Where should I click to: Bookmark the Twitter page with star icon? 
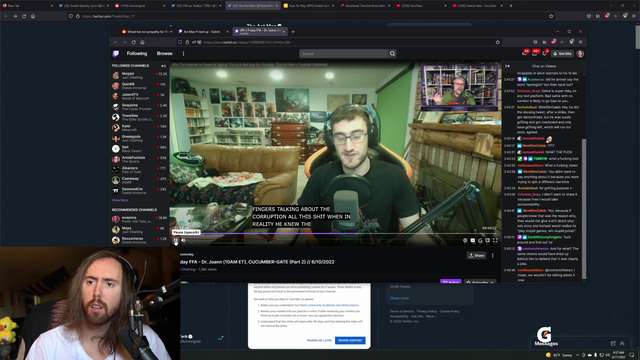[551, 16]
